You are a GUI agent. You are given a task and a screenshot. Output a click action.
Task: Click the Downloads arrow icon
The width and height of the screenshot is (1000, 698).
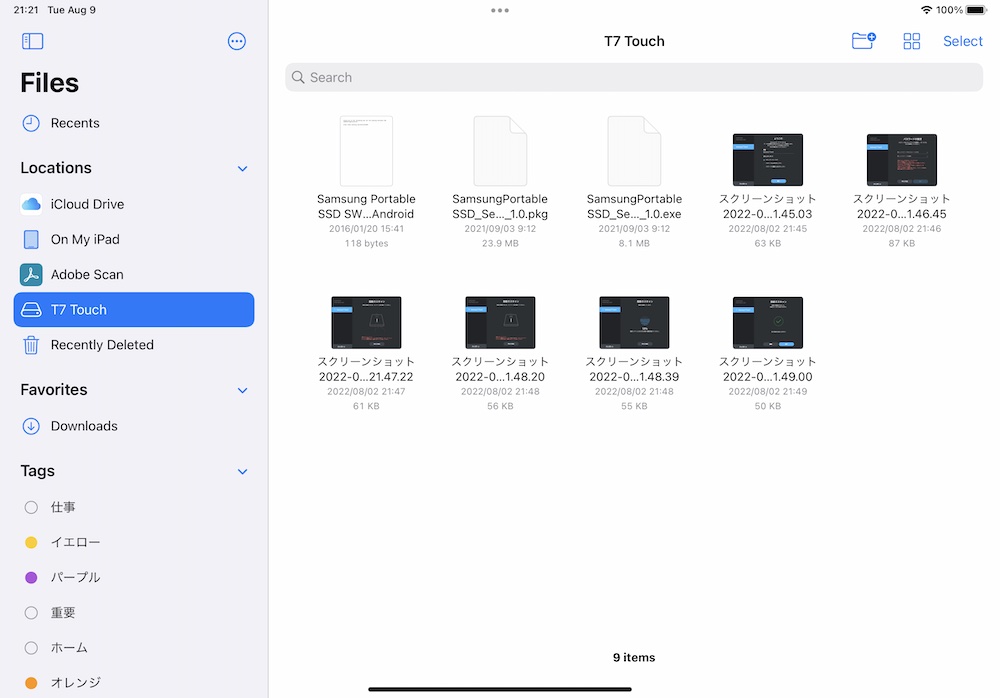(31, 426)
